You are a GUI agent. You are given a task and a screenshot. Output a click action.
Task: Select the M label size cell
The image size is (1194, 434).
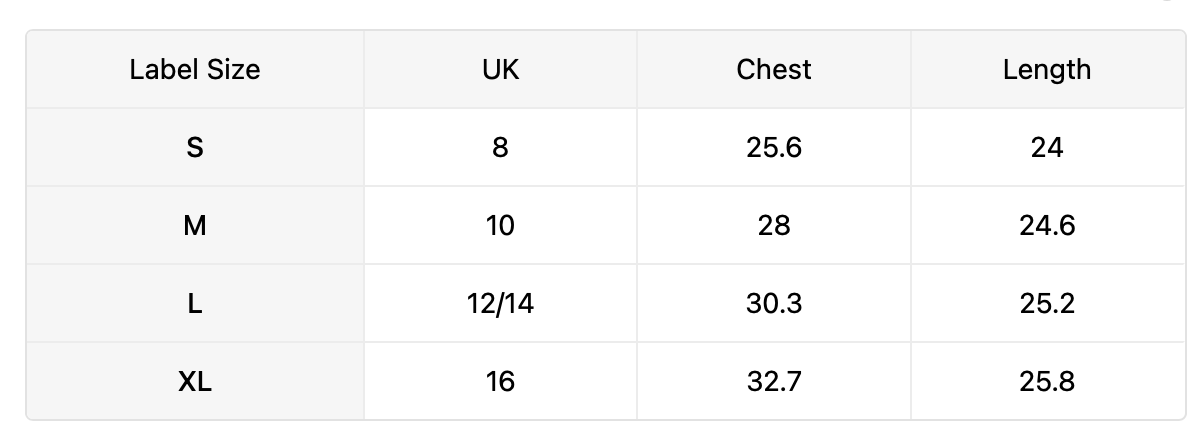195,225
